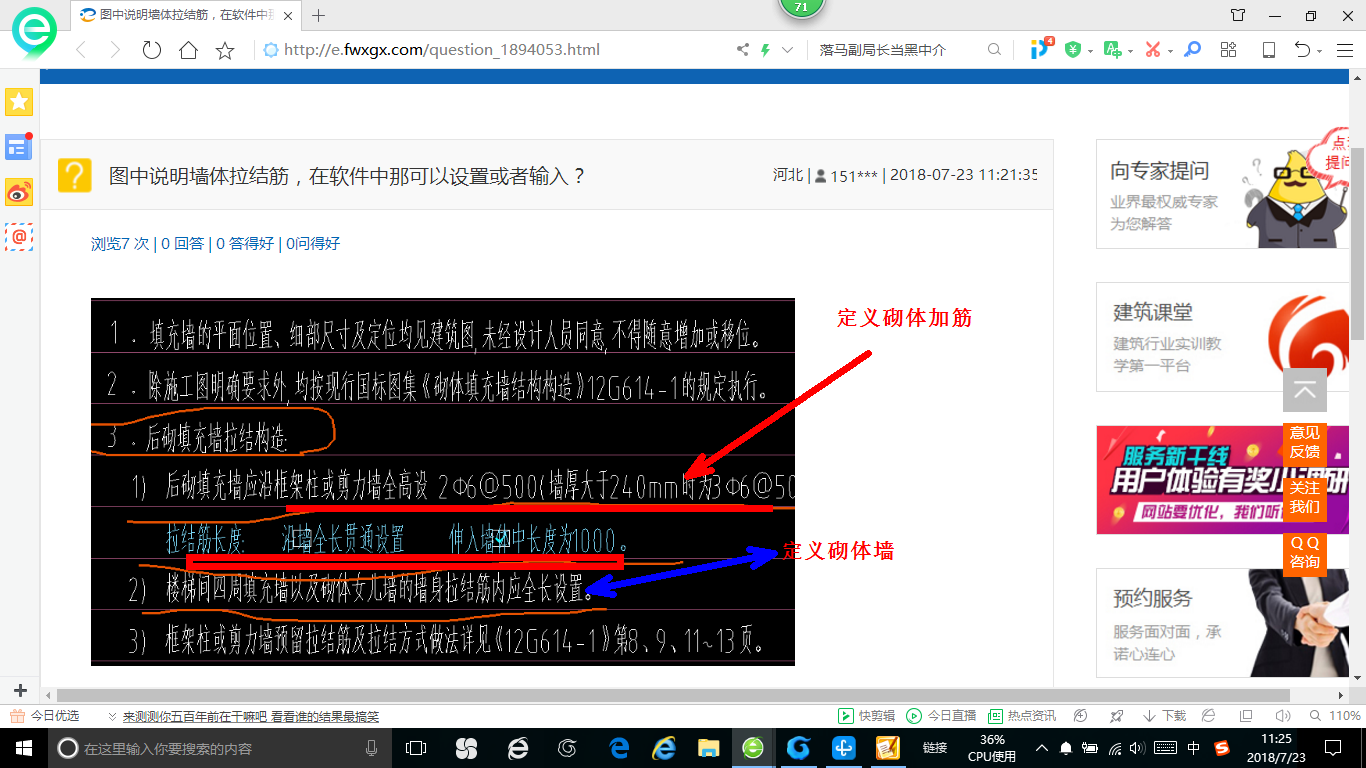The height and width of the screenshot is (768, 1366).
Task: Click the back-to-top arrow button
Action: tap(1304, 390)
